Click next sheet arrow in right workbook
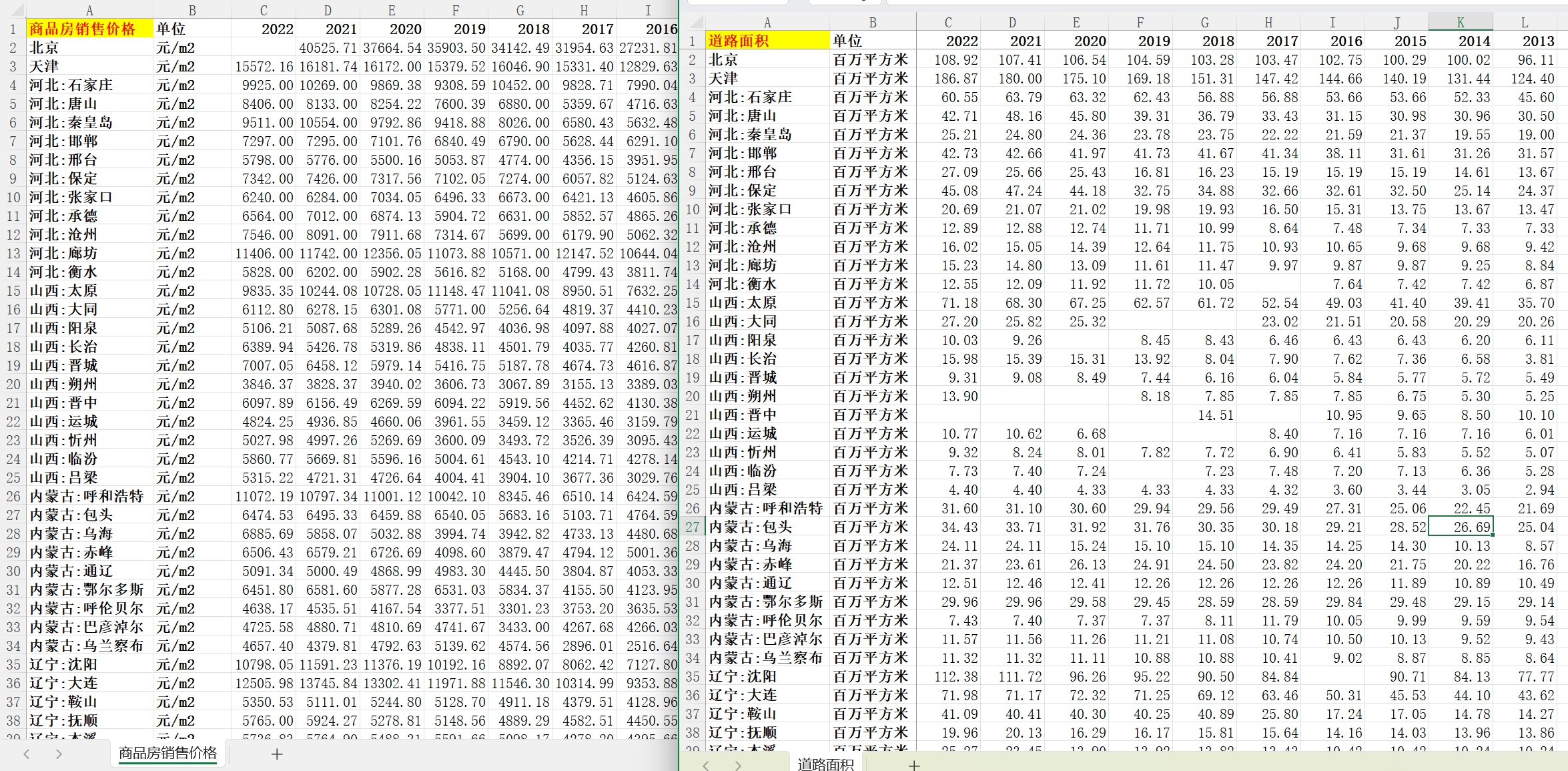This screenshot has height=771, width=1568. (738, 765)
